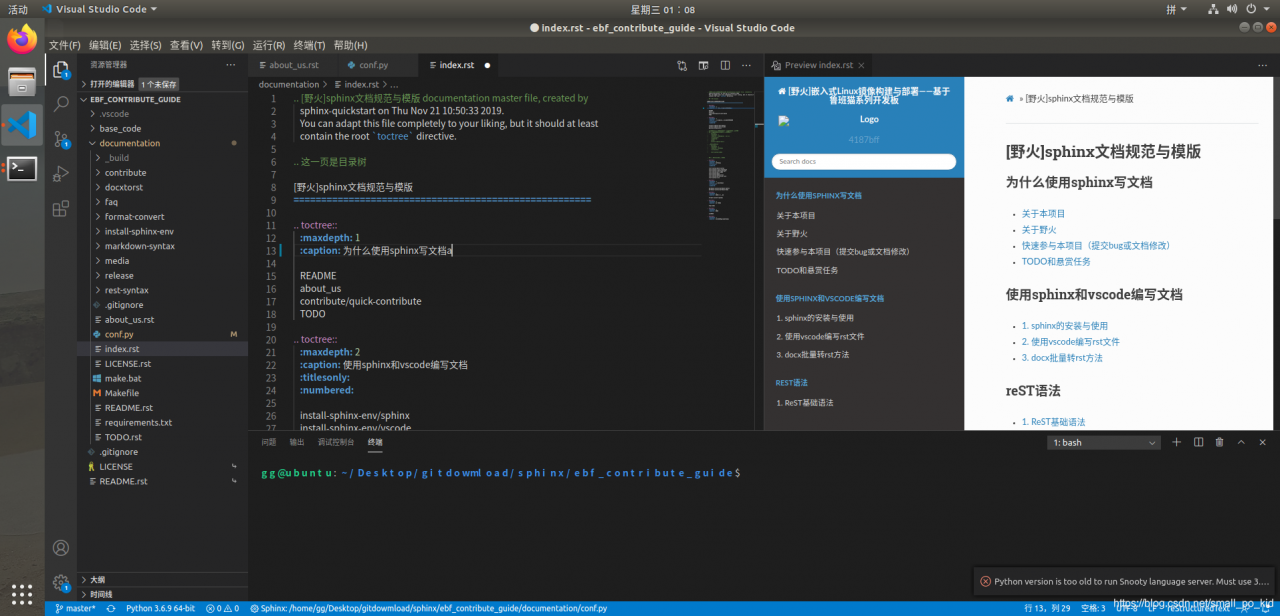Viewport: 1280px width, 616px height.
Task: Click Python 3.6.9 64-bit interpreter in status bar
Action: coord(160,608)
